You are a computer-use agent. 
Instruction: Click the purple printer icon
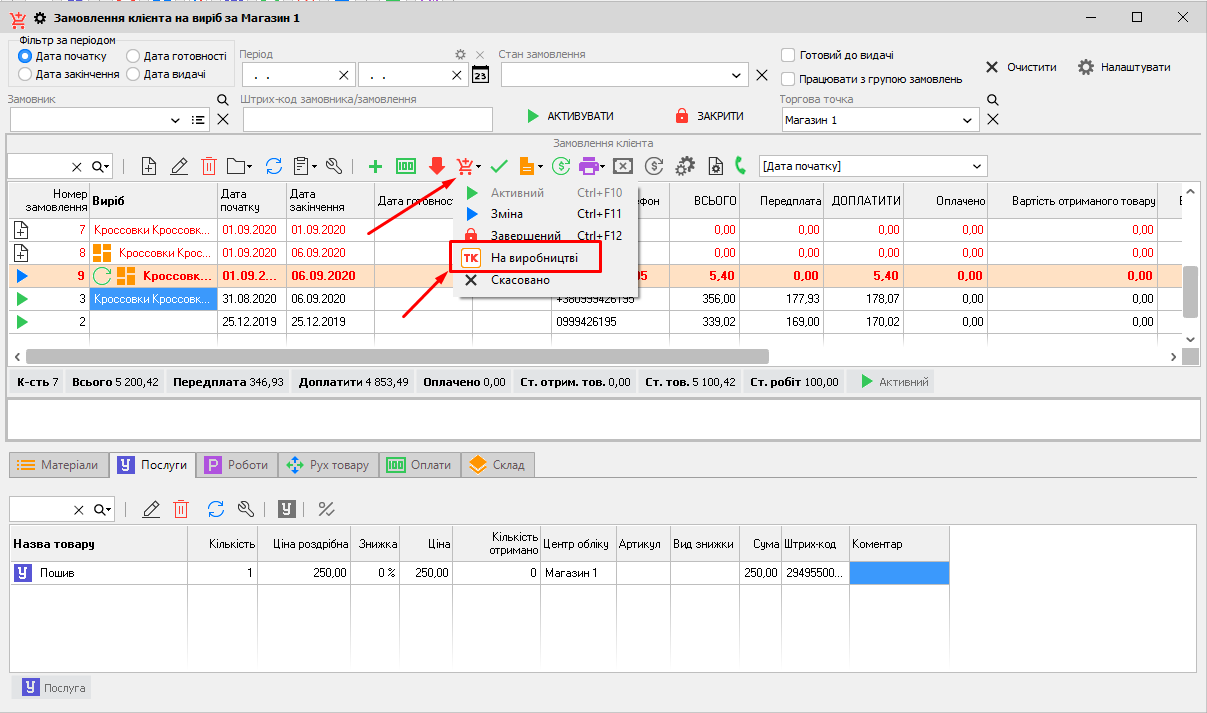click(x=589, y=166)
